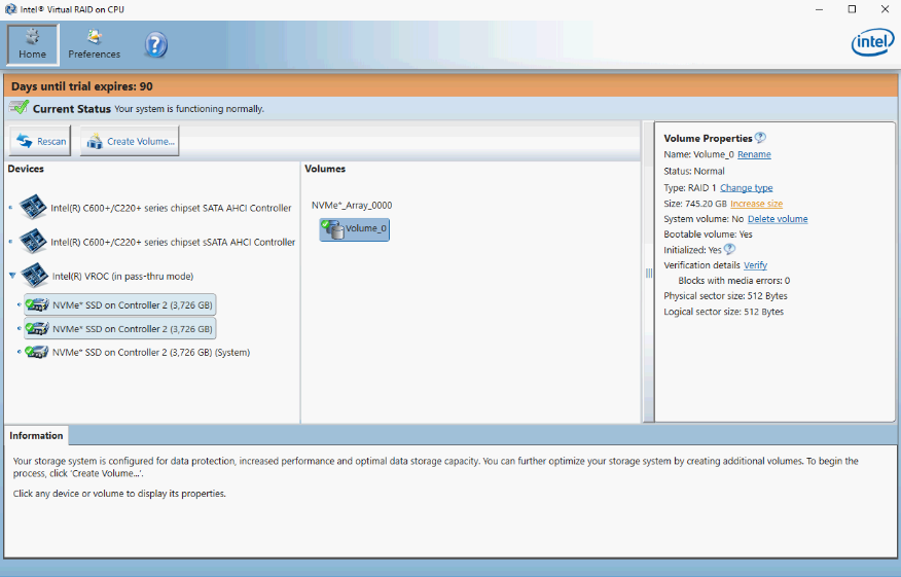This screenshot has height=577, width=901.
Task: Click the Status: Normal text
Action: point(694,171)
